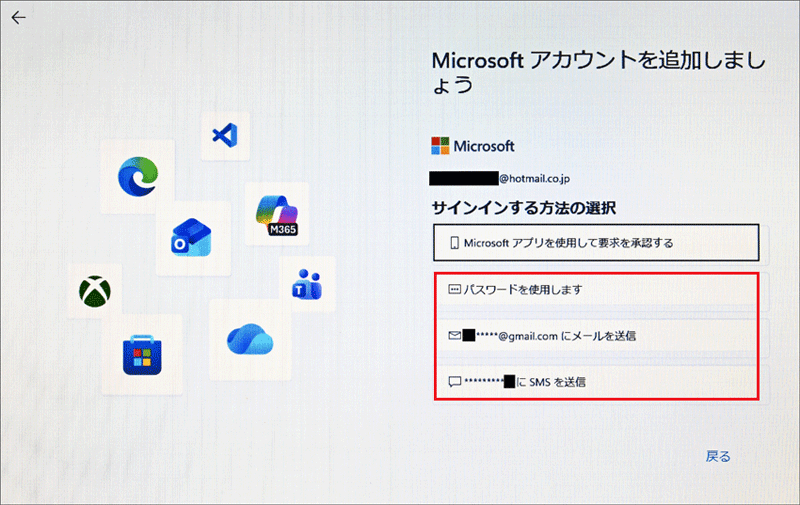This screenshot has height=505, width=800.
Task: Select パスワードを使用します sign-in option
Action: (596, 289)
